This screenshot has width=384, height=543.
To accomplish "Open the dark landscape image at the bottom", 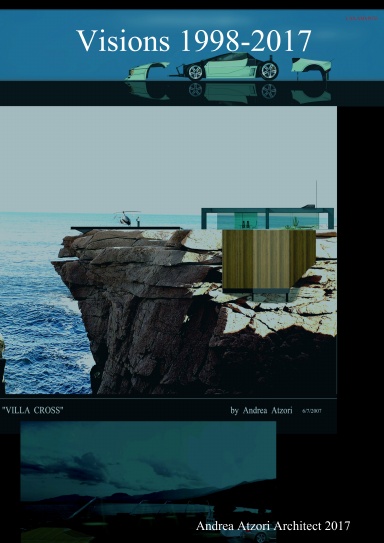I will [148, 481].
